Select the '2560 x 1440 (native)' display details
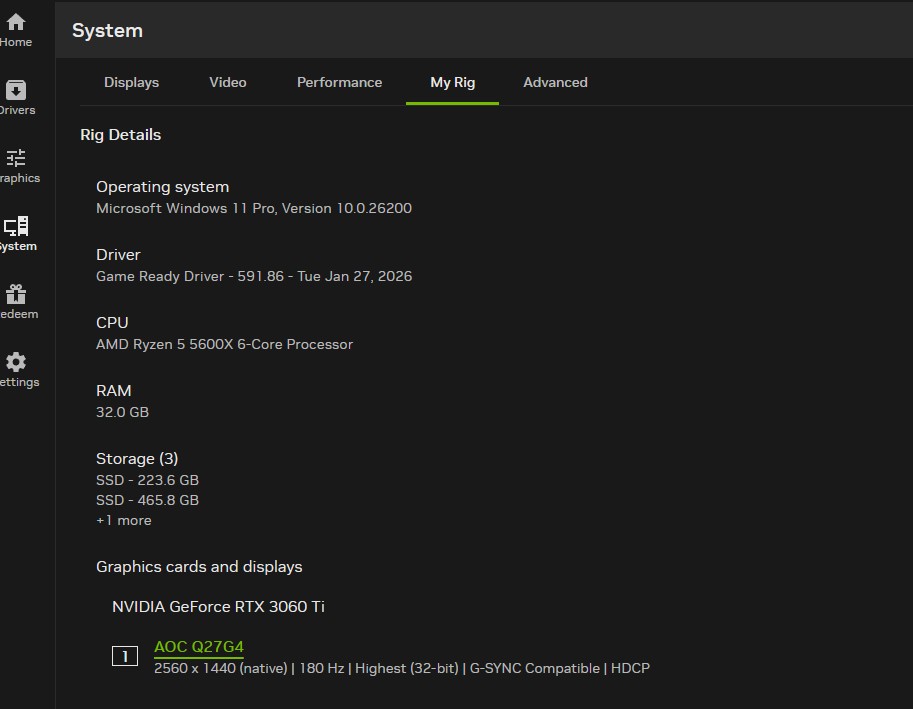 402,668
